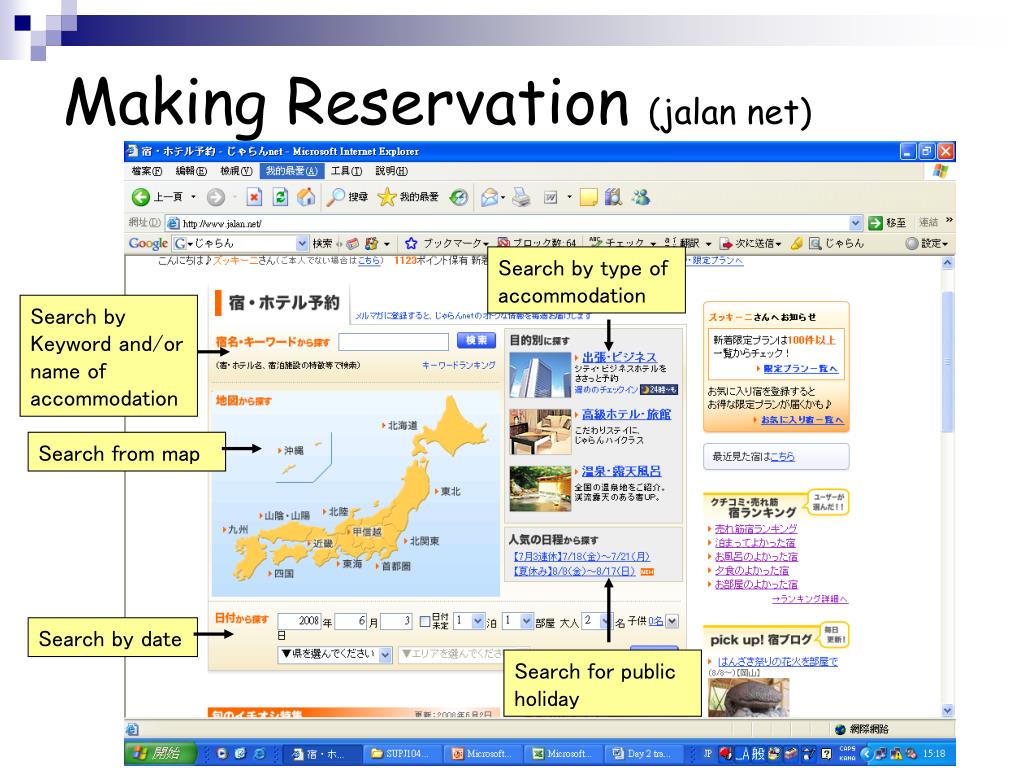Viewport: 1024px width, 768px height.
Task: Open Google search box dropdown arrow
Action: [x=302, y=244]
